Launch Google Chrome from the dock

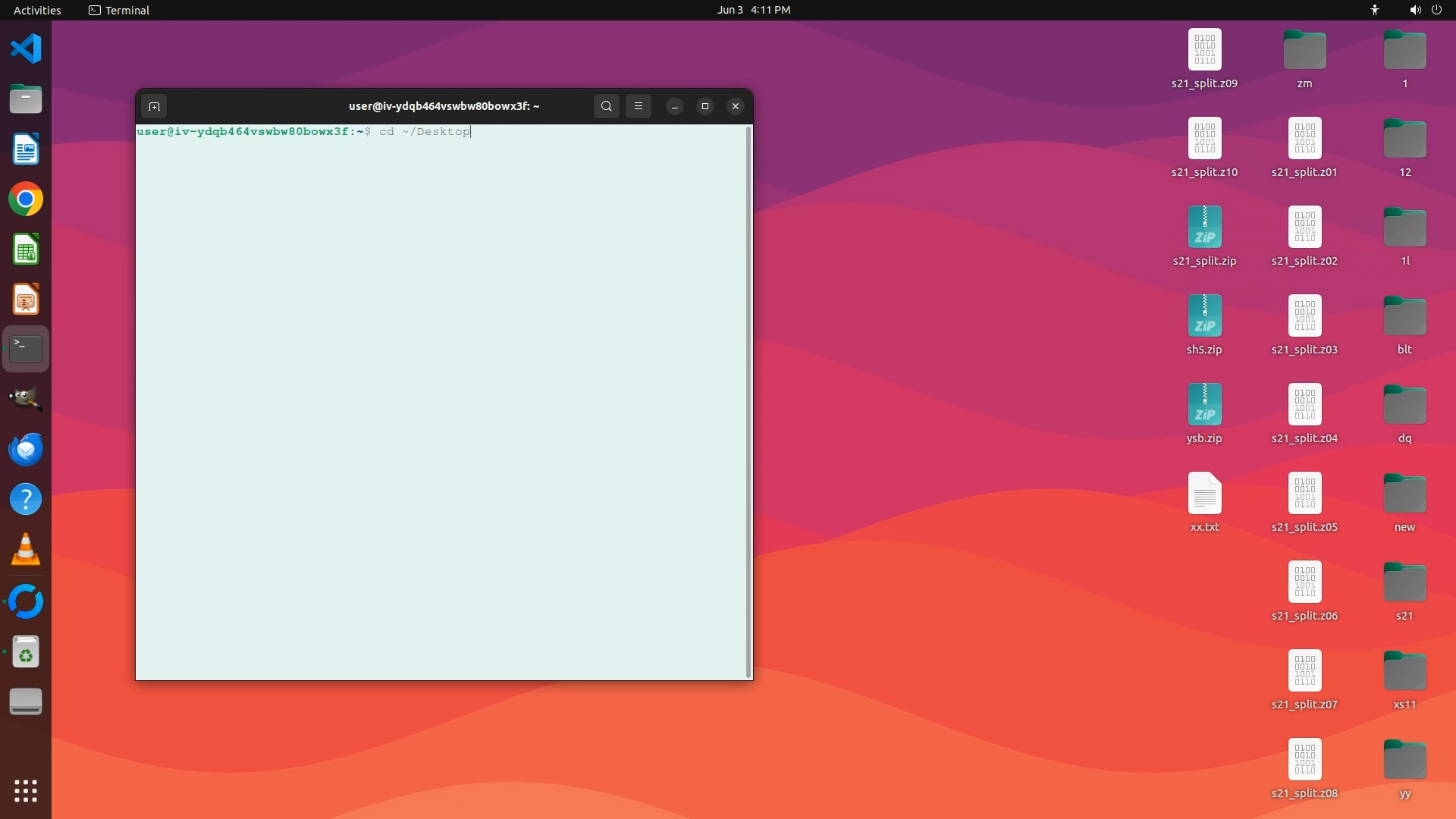26,199
